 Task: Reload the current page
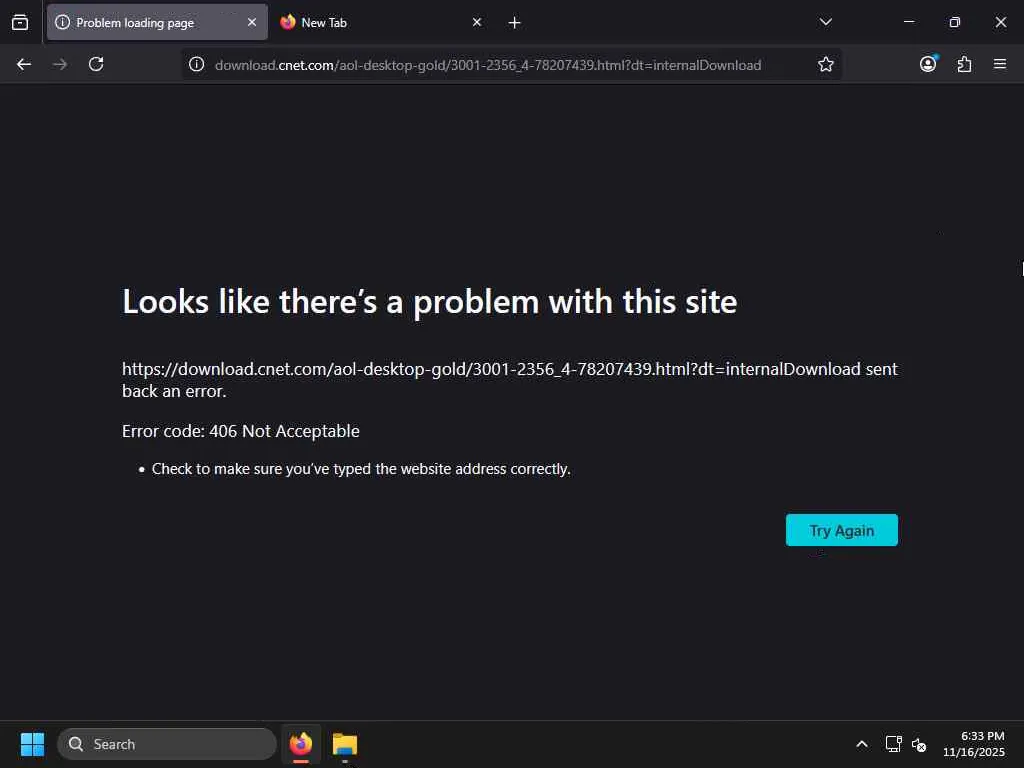[x=96, y=64]
